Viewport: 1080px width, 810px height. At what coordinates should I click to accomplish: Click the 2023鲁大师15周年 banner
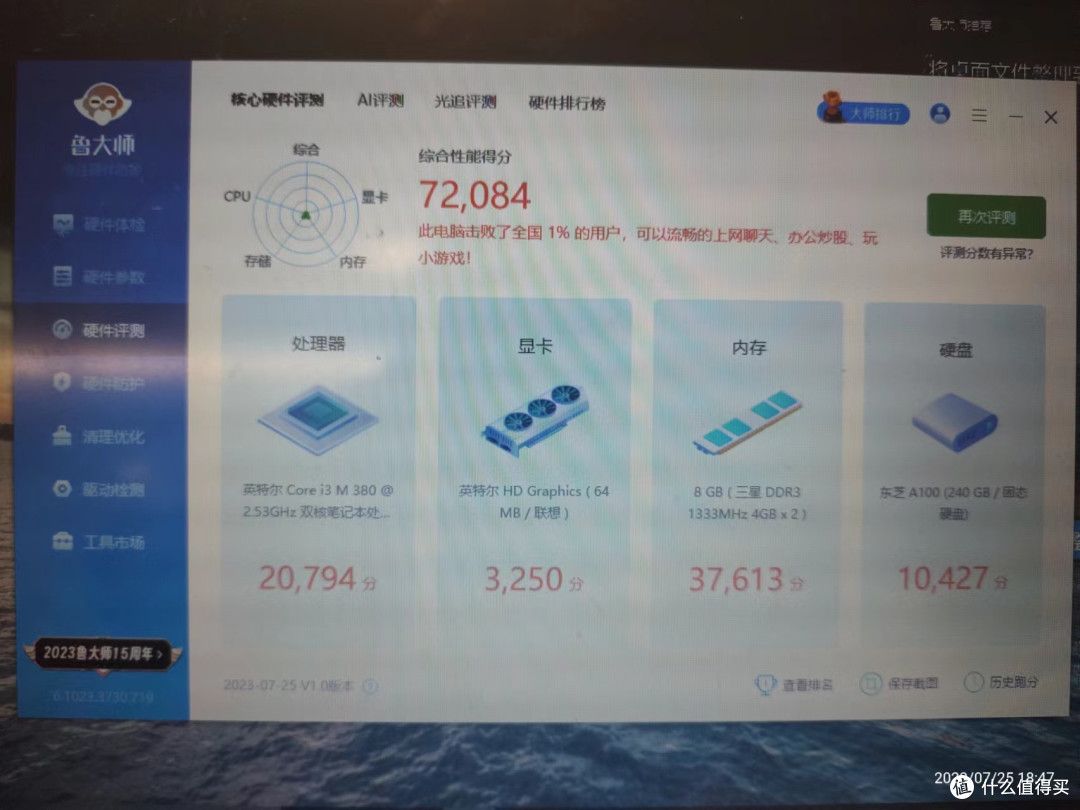103,653
